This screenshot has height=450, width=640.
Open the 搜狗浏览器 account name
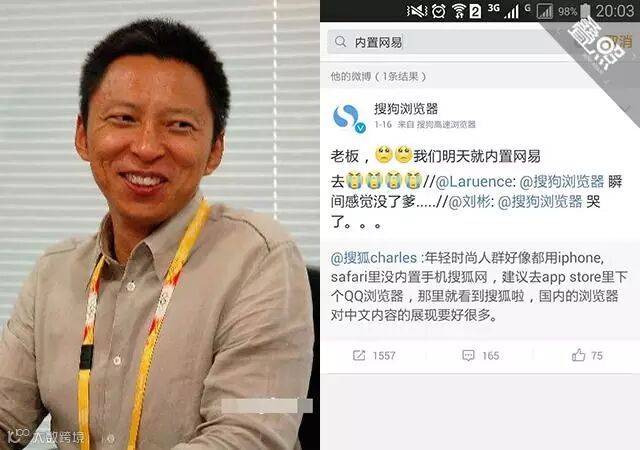pyautogui.click(x=406, y=109)
